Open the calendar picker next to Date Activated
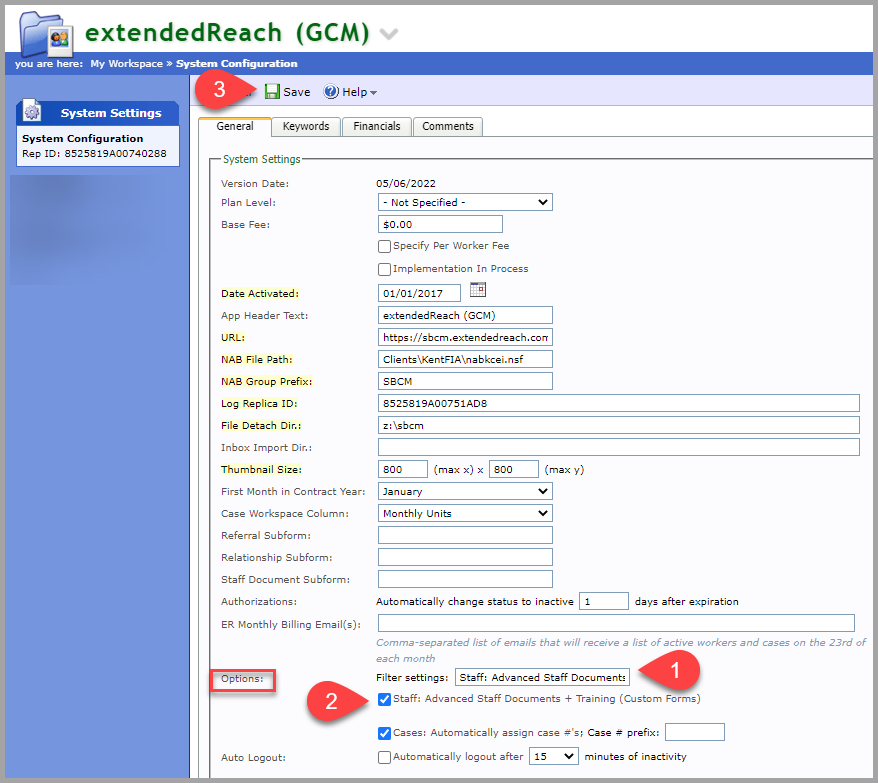 (478, 290)
